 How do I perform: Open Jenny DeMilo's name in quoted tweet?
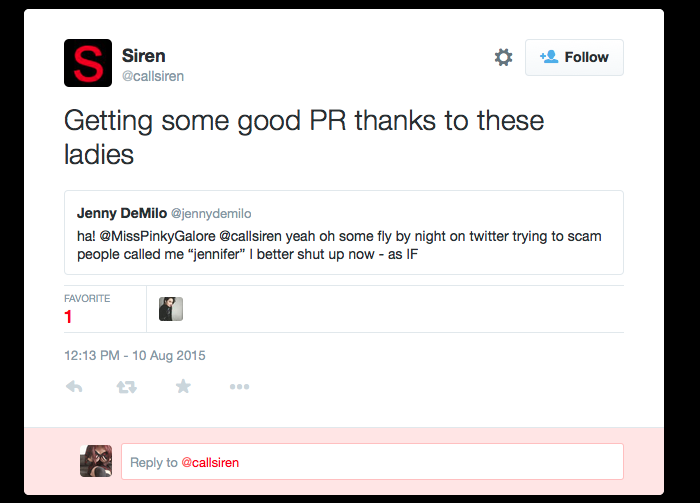[x=122, y=213]
